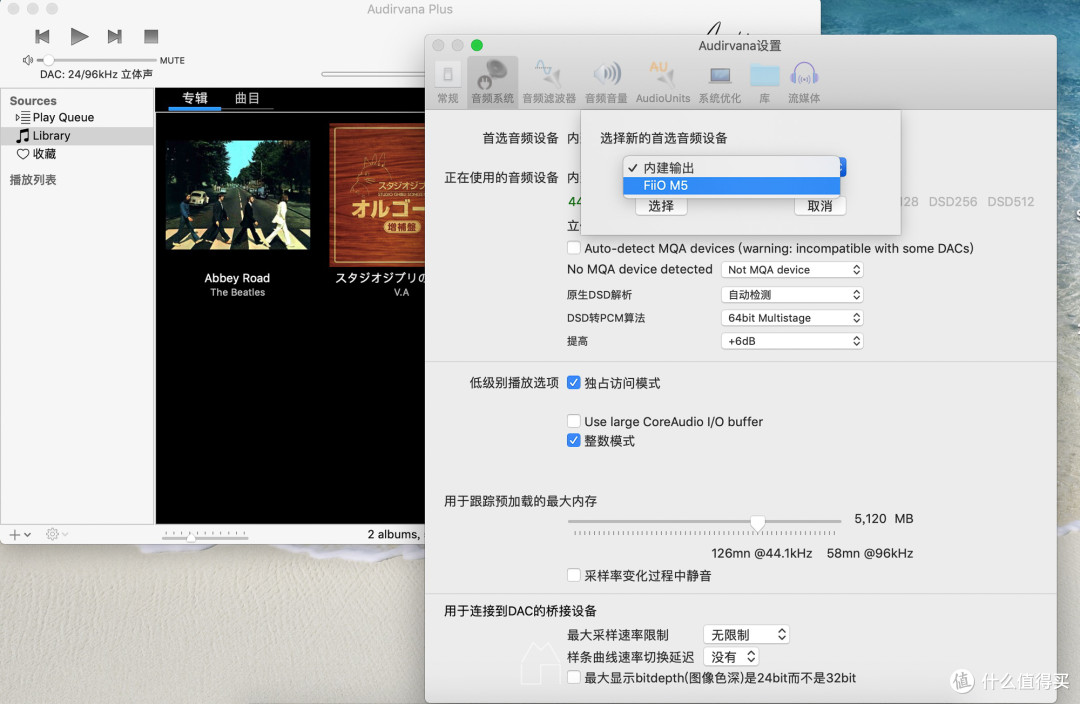Click The Beatles artist name
Viewport: 1080px width, 704px height.
(x=238, y=293)
